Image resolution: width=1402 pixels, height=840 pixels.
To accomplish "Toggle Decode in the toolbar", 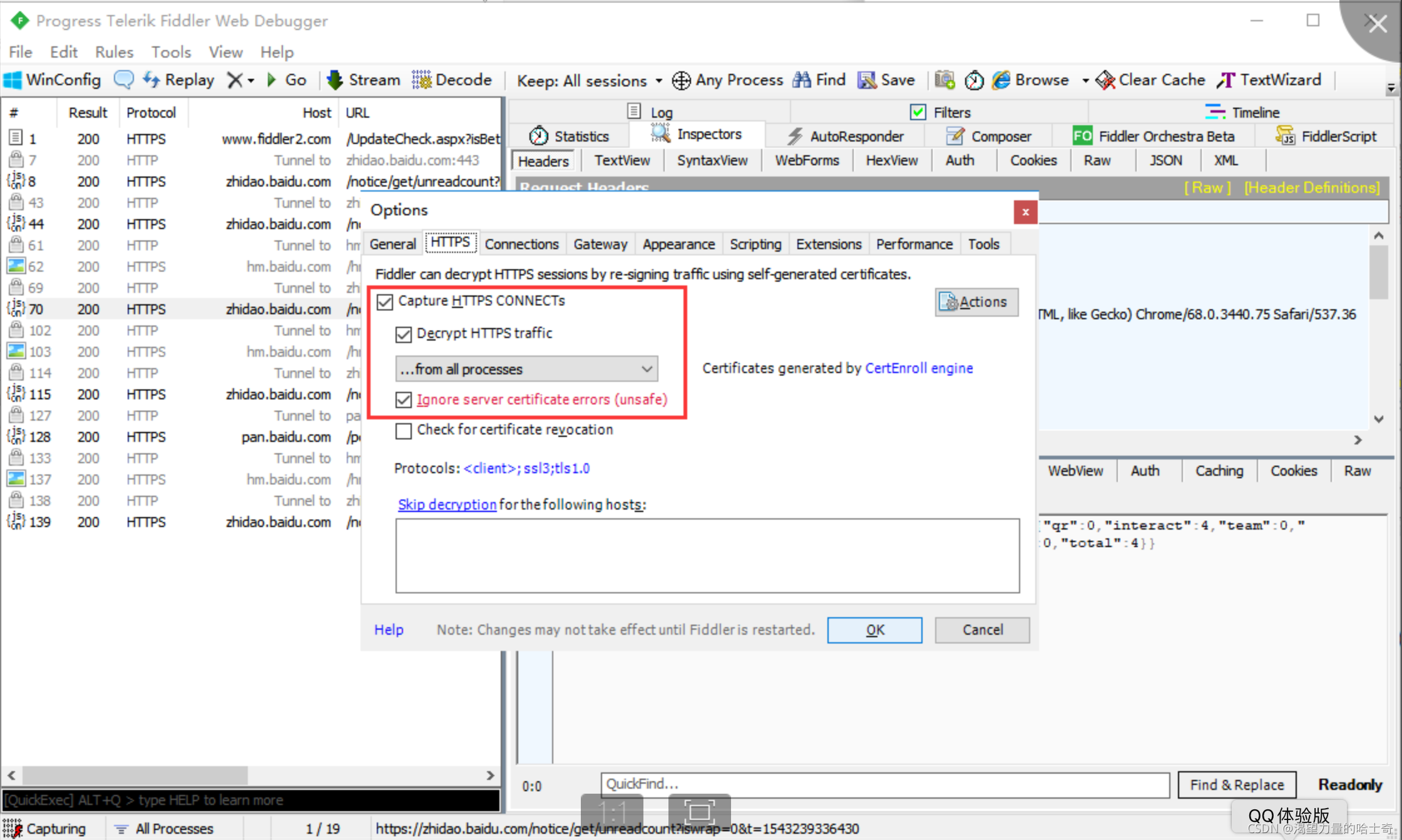I will click(451, 80).
